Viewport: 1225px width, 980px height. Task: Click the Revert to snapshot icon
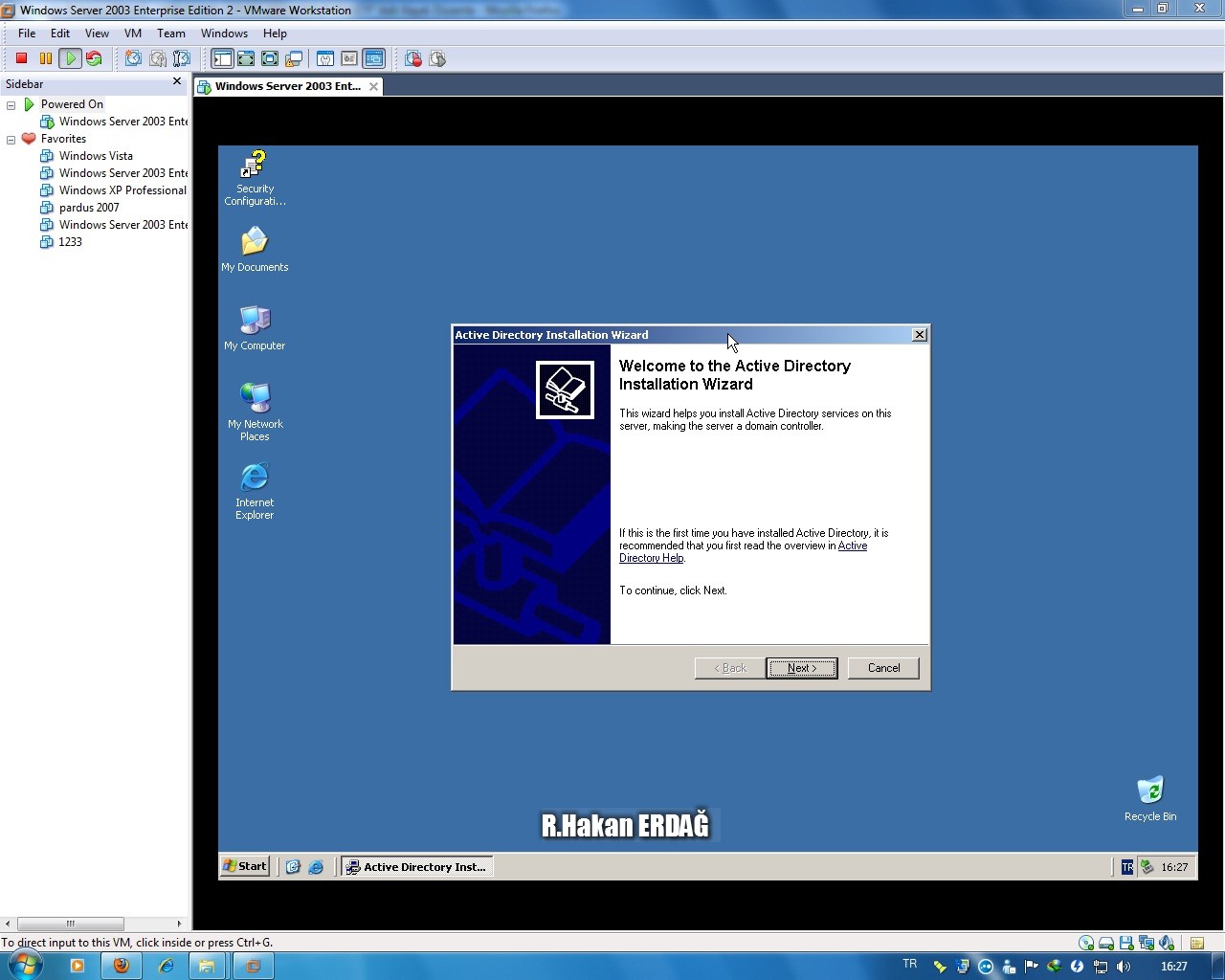tap(158, 58)
